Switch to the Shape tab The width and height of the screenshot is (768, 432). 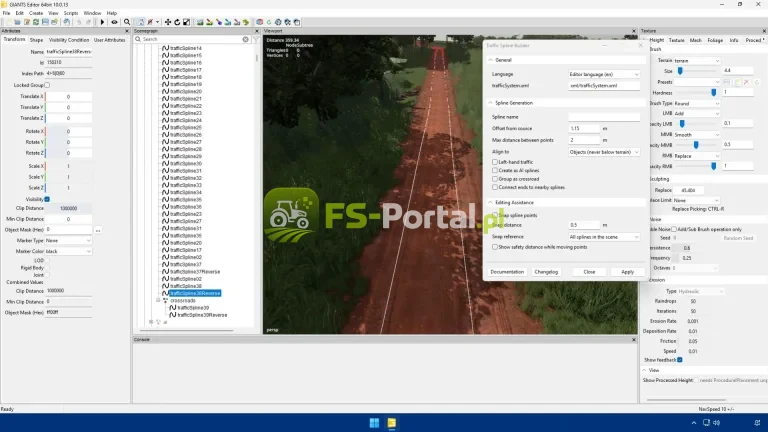coord(36,40)
